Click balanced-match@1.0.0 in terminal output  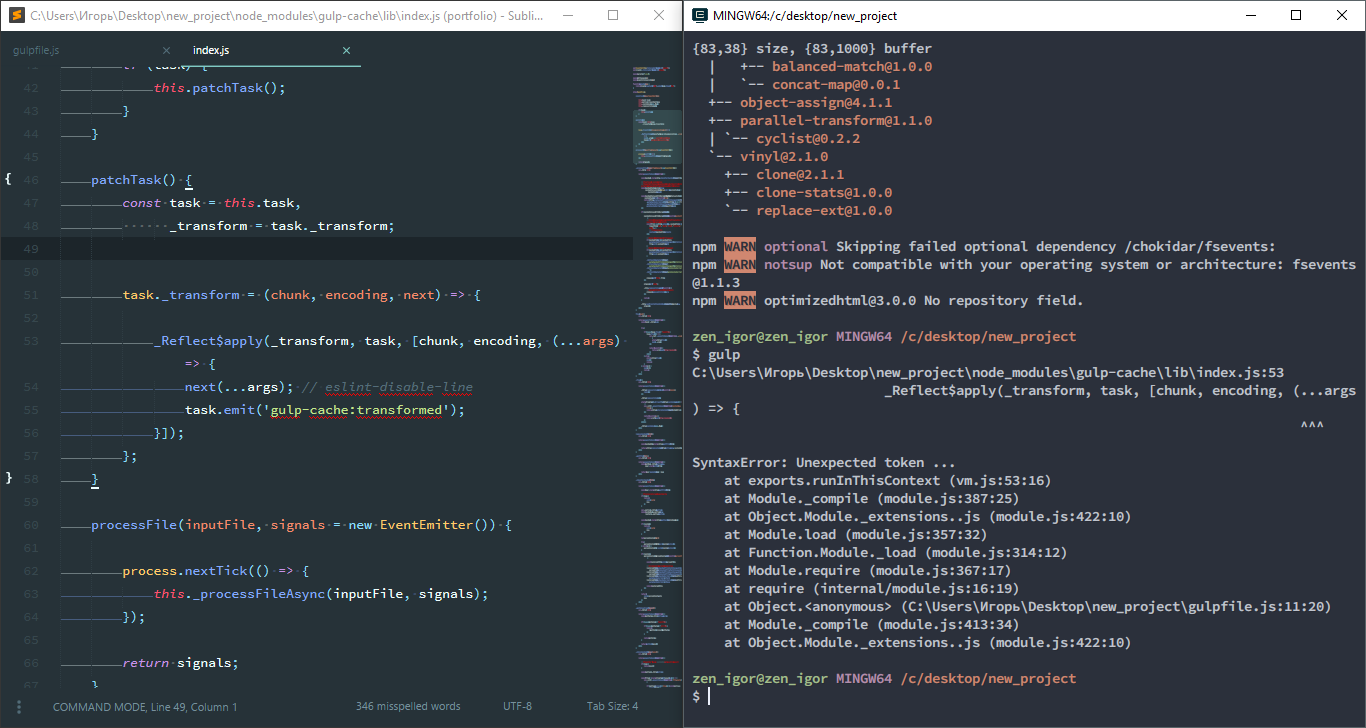tap(852, 67)
